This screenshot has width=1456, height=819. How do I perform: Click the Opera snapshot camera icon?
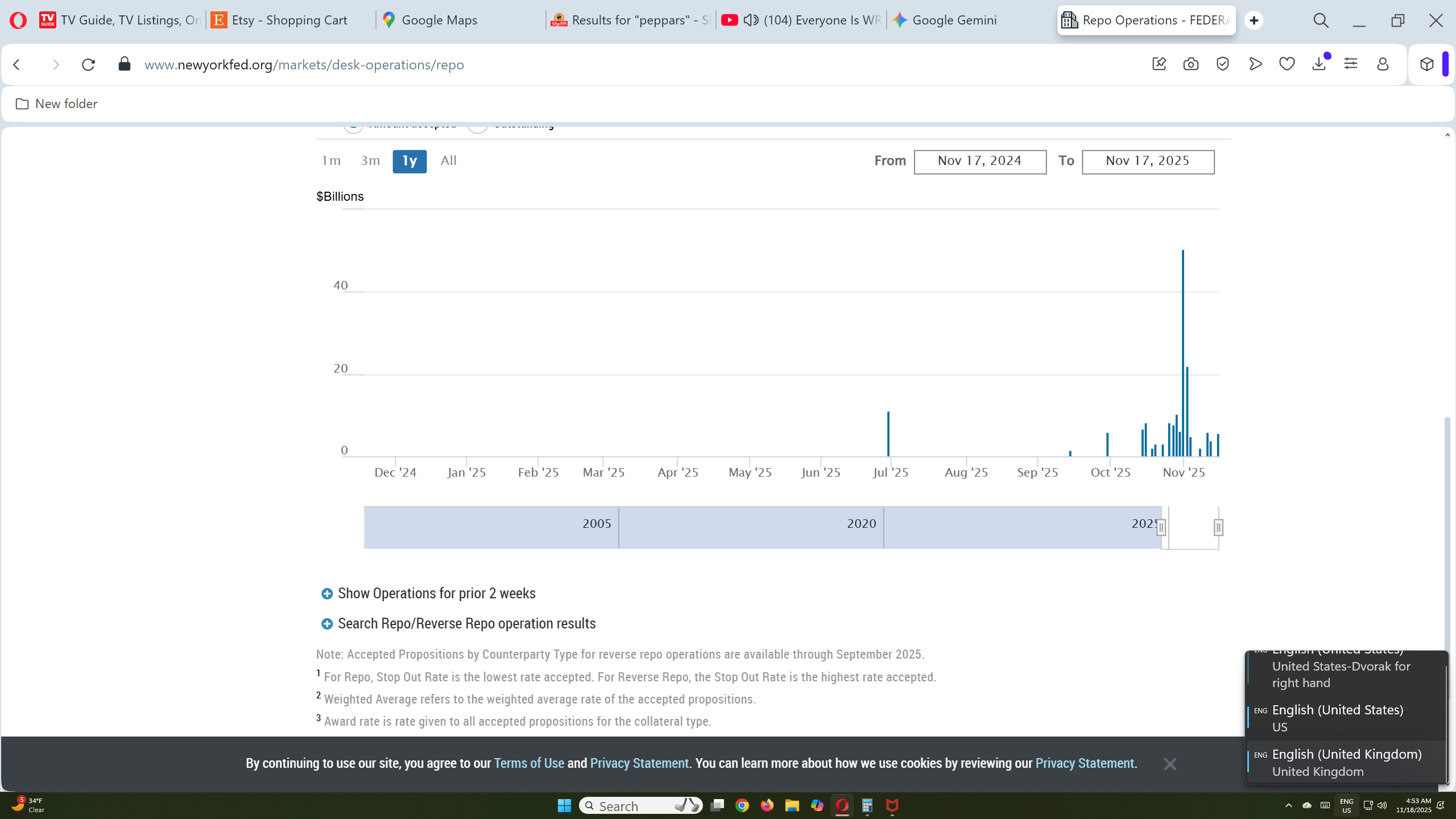click(x=1190, y=64)
